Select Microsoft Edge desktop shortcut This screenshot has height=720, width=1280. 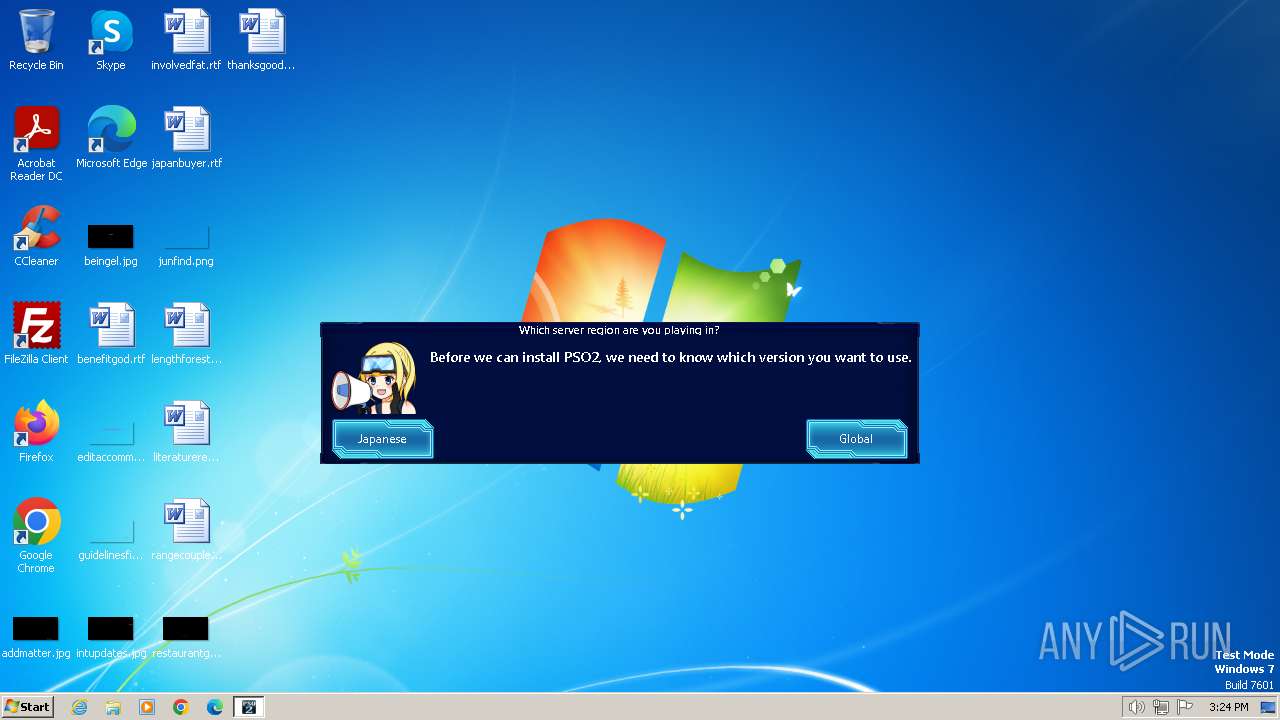(x=111, y=138)
